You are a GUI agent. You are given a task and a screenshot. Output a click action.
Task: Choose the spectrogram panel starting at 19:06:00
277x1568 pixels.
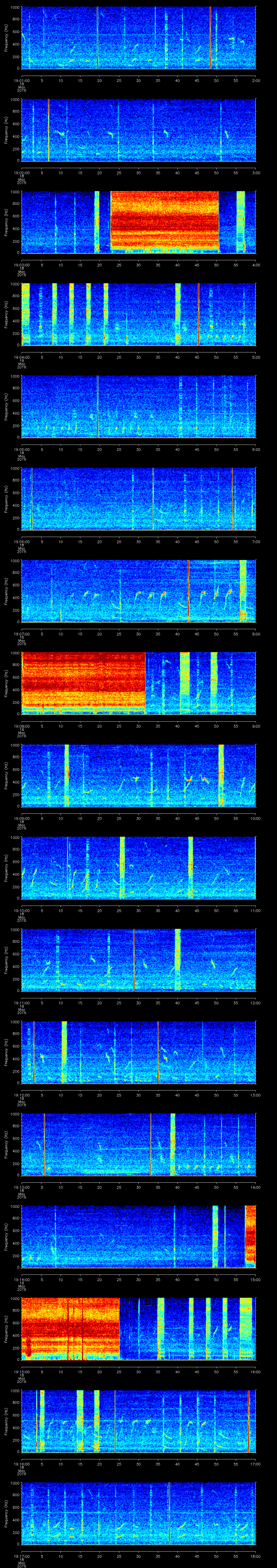[x=139, y=499]
